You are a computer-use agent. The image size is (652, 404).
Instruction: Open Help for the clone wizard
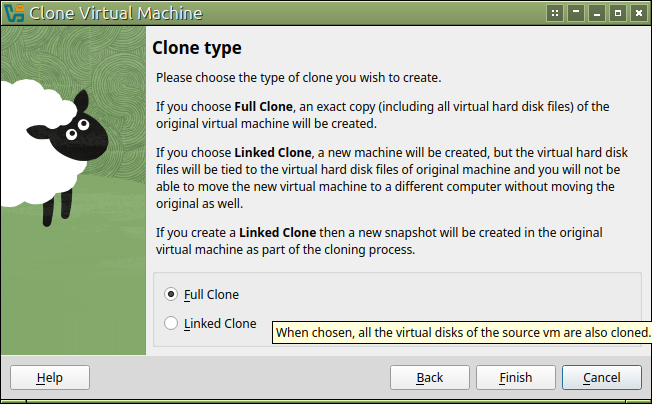click(49, 377)
